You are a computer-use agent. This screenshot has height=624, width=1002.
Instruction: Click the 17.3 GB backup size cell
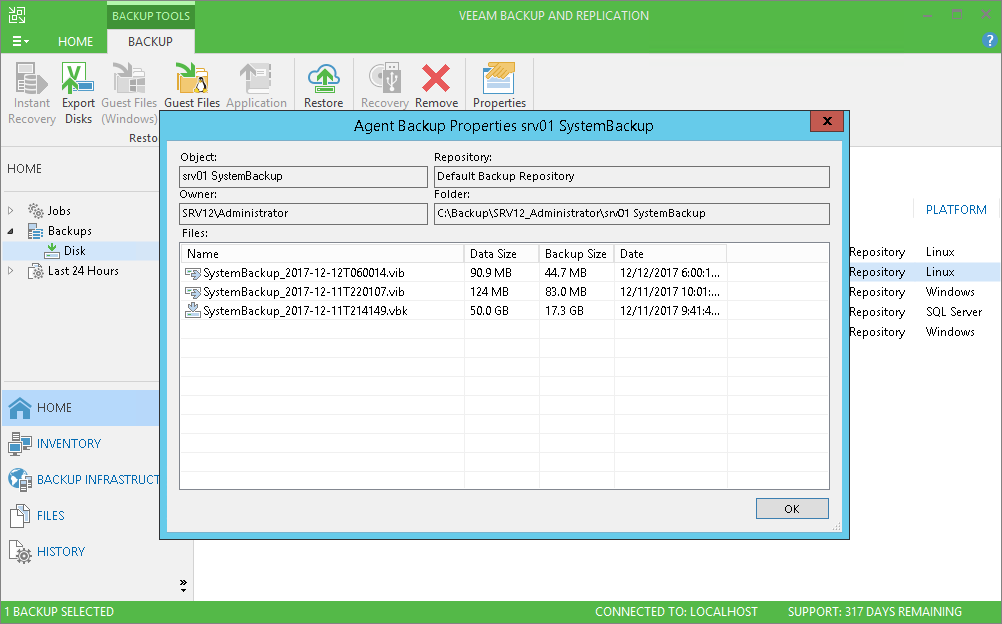(564, 311)
